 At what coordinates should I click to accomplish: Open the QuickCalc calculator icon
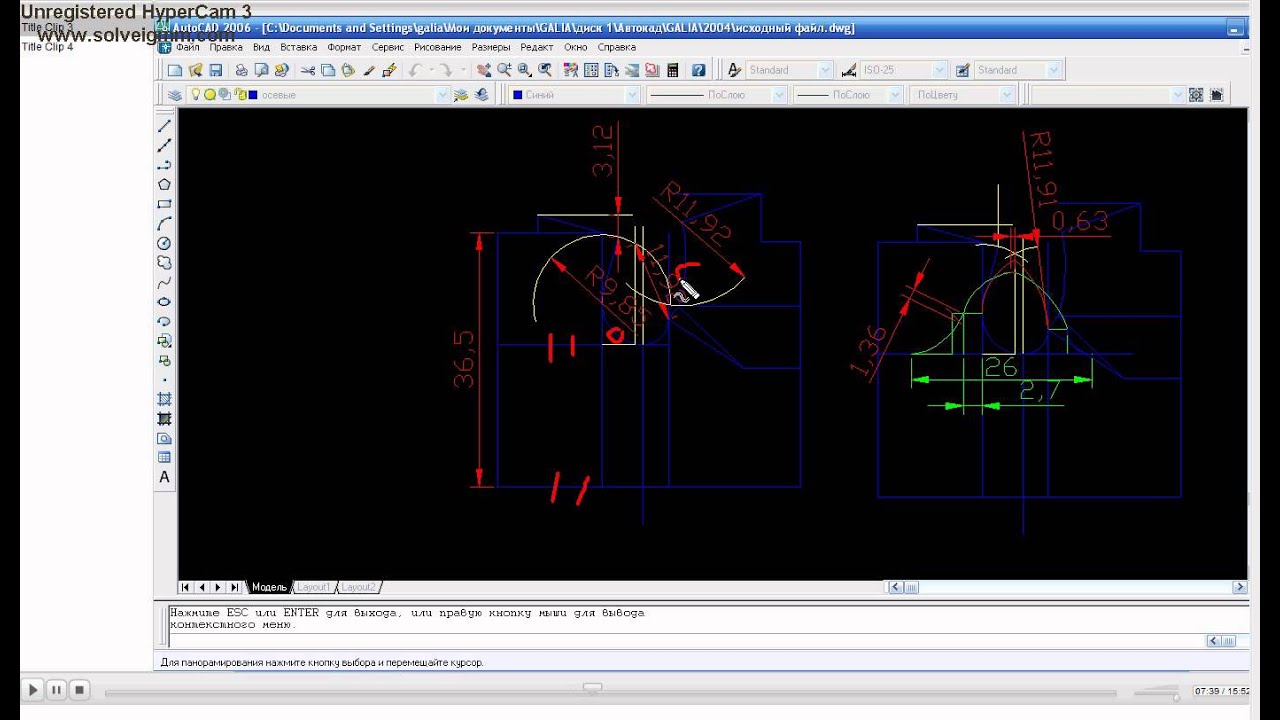(672, 70)
